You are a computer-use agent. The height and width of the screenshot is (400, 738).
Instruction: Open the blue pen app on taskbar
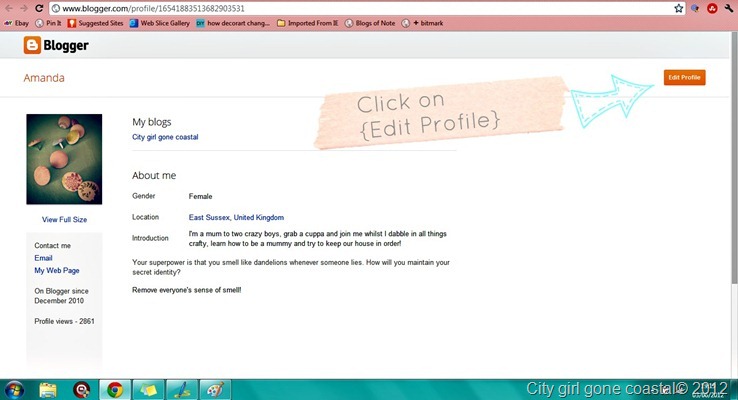click(x=182, y=390)
